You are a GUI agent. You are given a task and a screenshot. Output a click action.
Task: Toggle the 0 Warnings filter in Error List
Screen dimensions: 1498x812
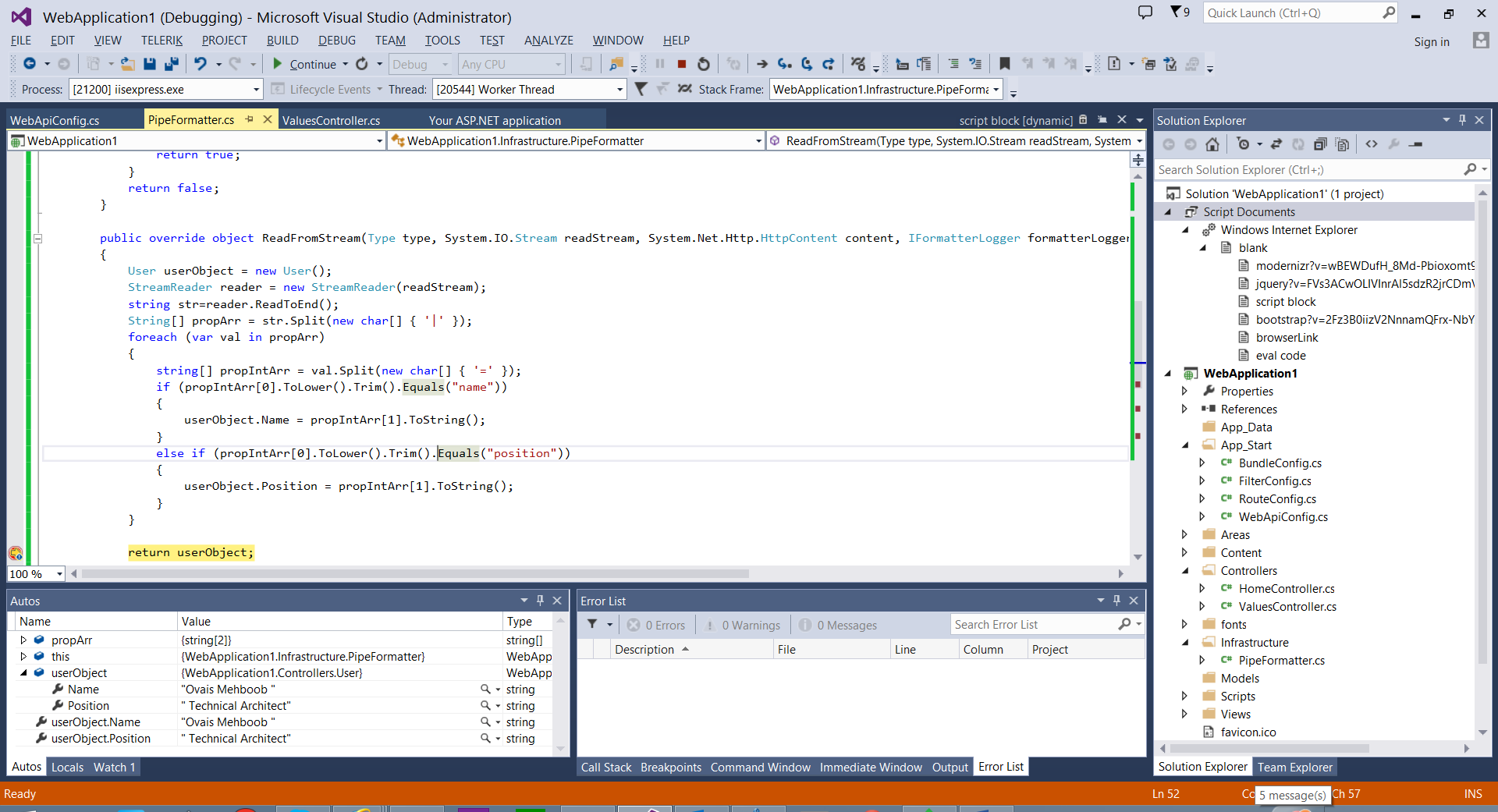(742, 625)
